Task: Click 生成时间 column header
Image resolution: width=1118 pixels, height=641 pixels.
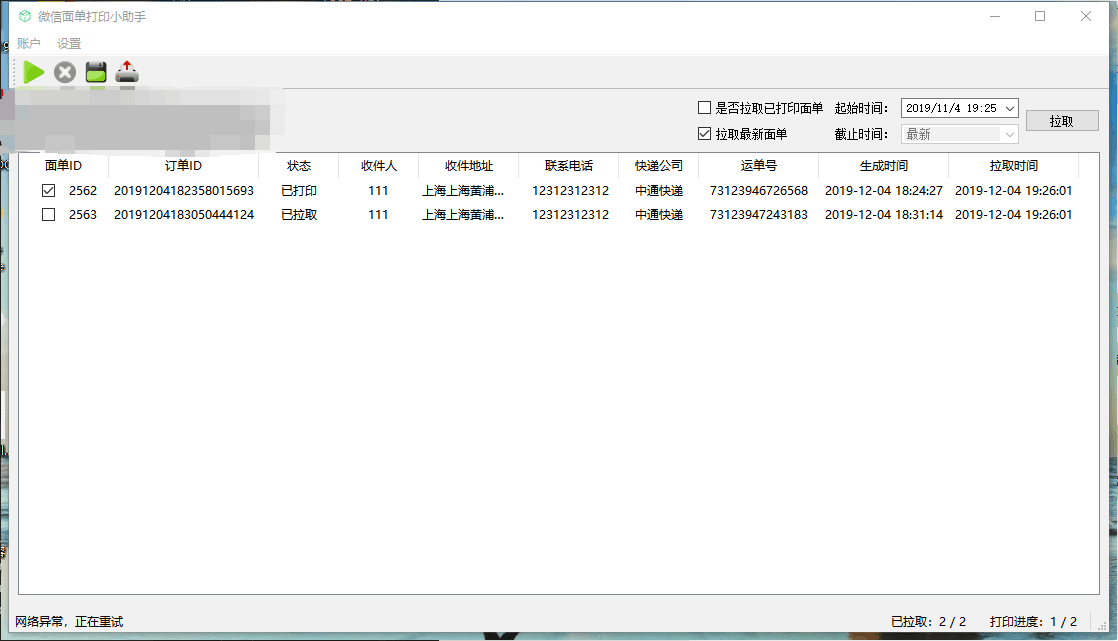Action: tap(883, 165)
